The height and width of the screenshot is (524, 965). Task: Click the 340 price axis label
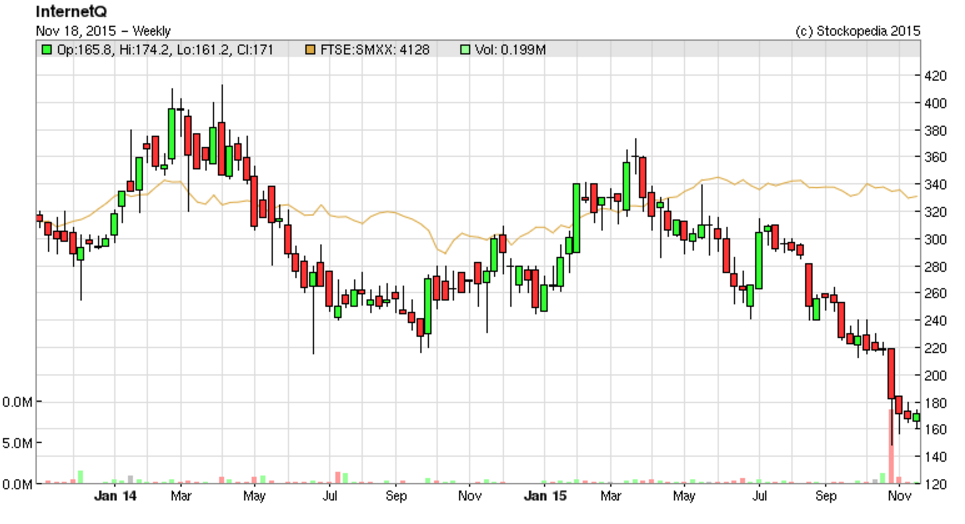point(935,184)
